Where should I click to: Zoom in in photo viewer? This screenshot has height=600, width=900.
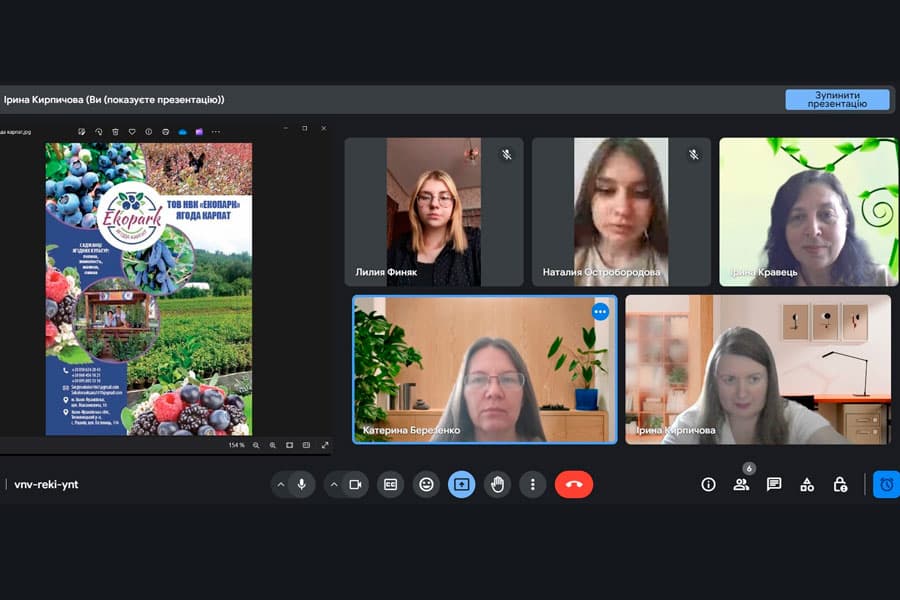point(273,445)
